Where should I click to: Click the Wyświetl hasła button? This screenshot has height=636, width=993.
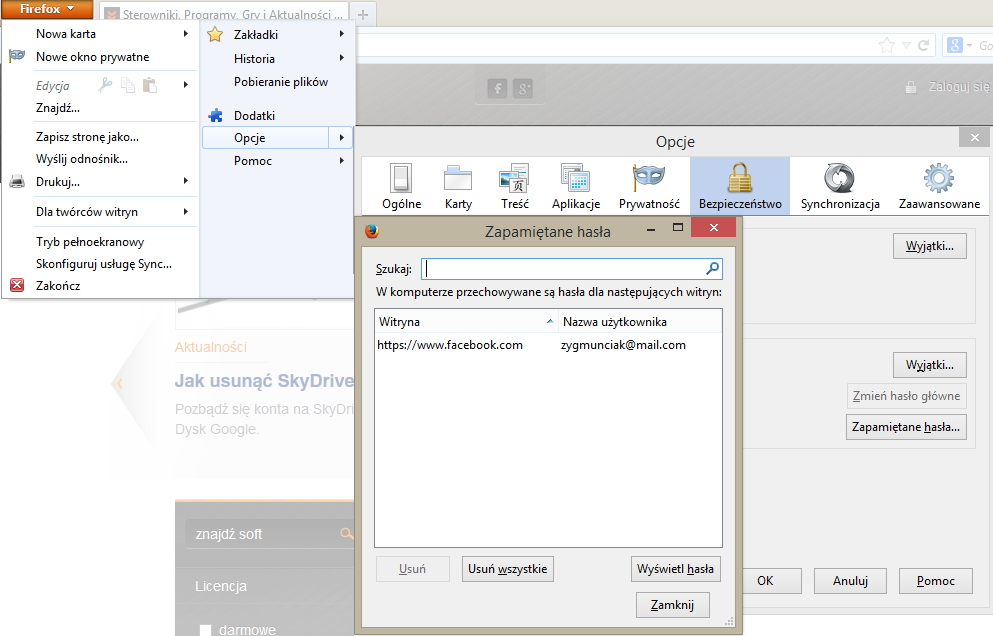[x=675, y=569]
